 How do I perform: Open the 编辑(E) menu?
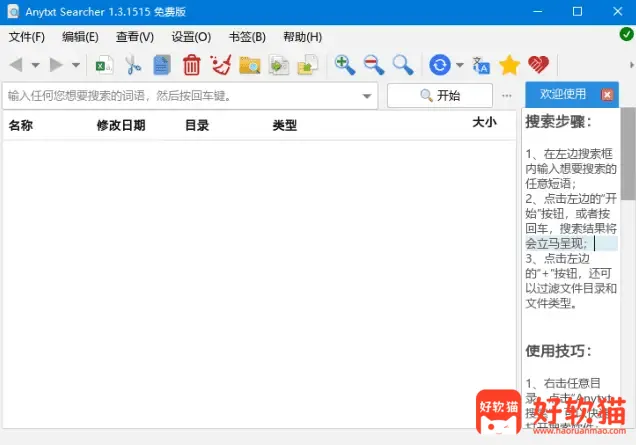click(x=80, y=37)
